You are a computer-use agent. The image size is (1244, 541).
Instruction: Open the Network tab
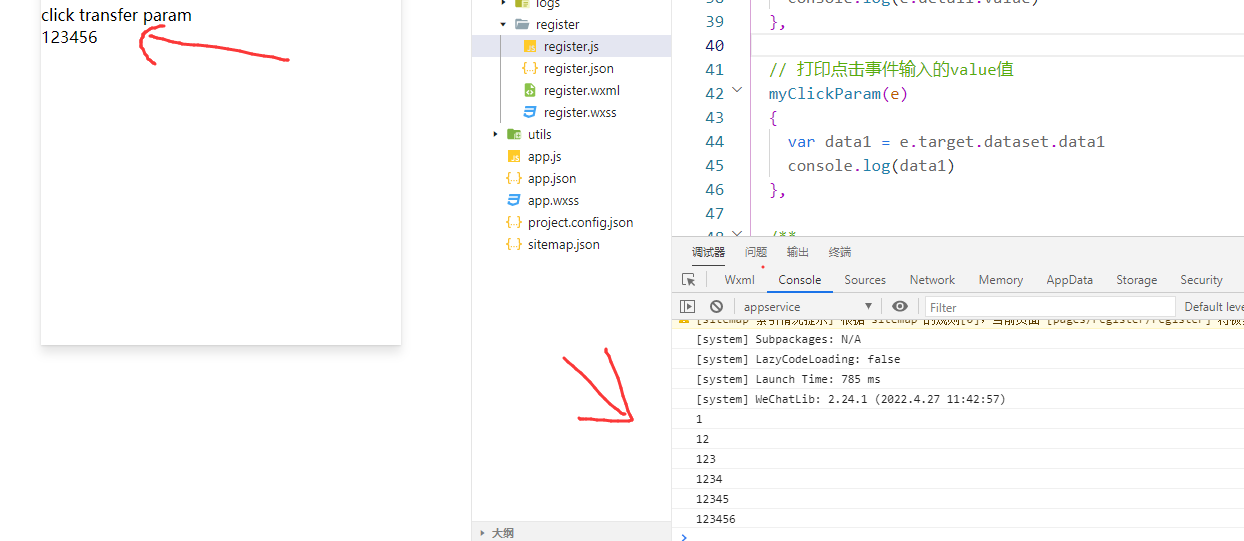pyautogui.click(x=932, y=280)
